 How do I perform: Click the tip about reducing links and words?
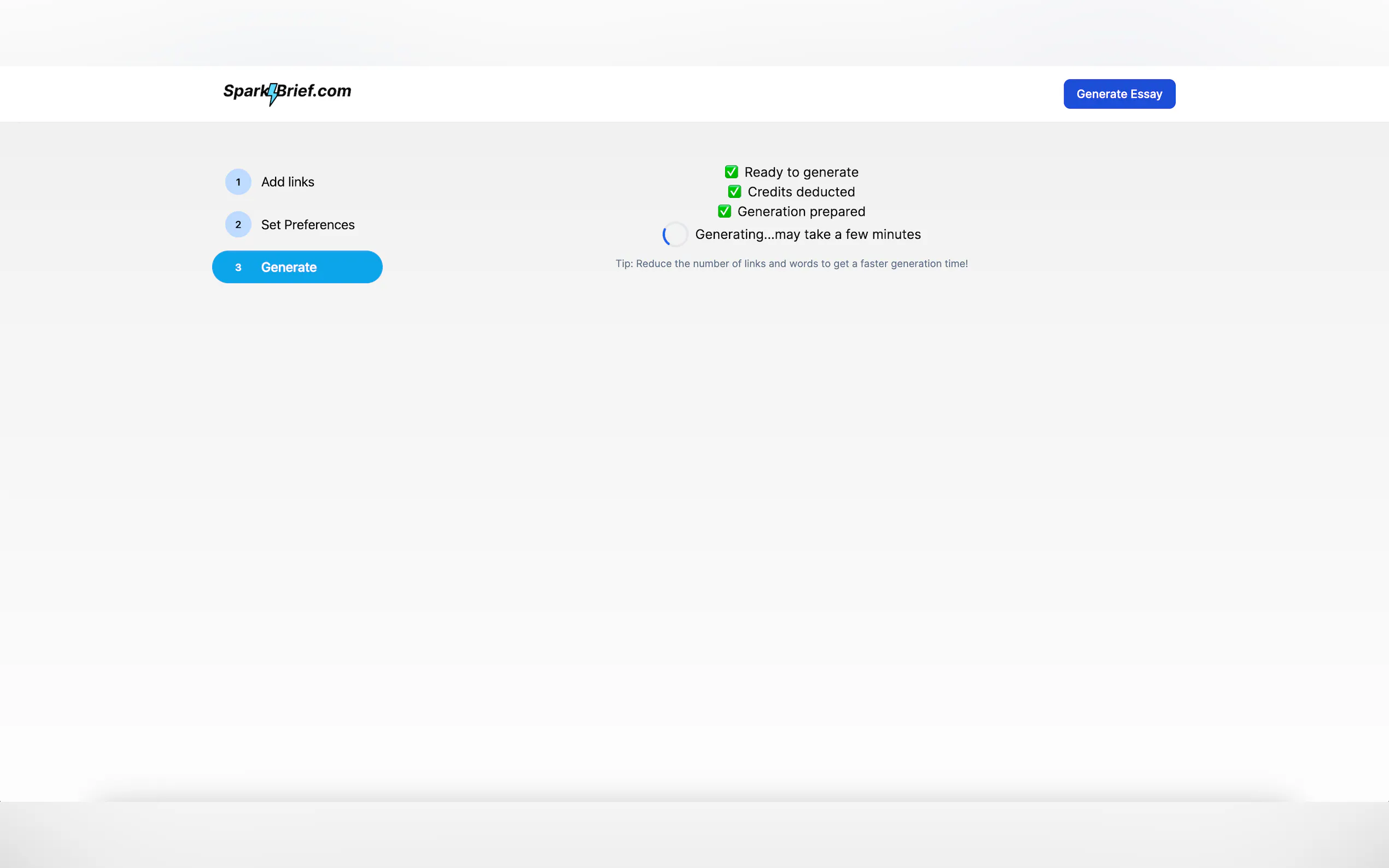point(791,263)
